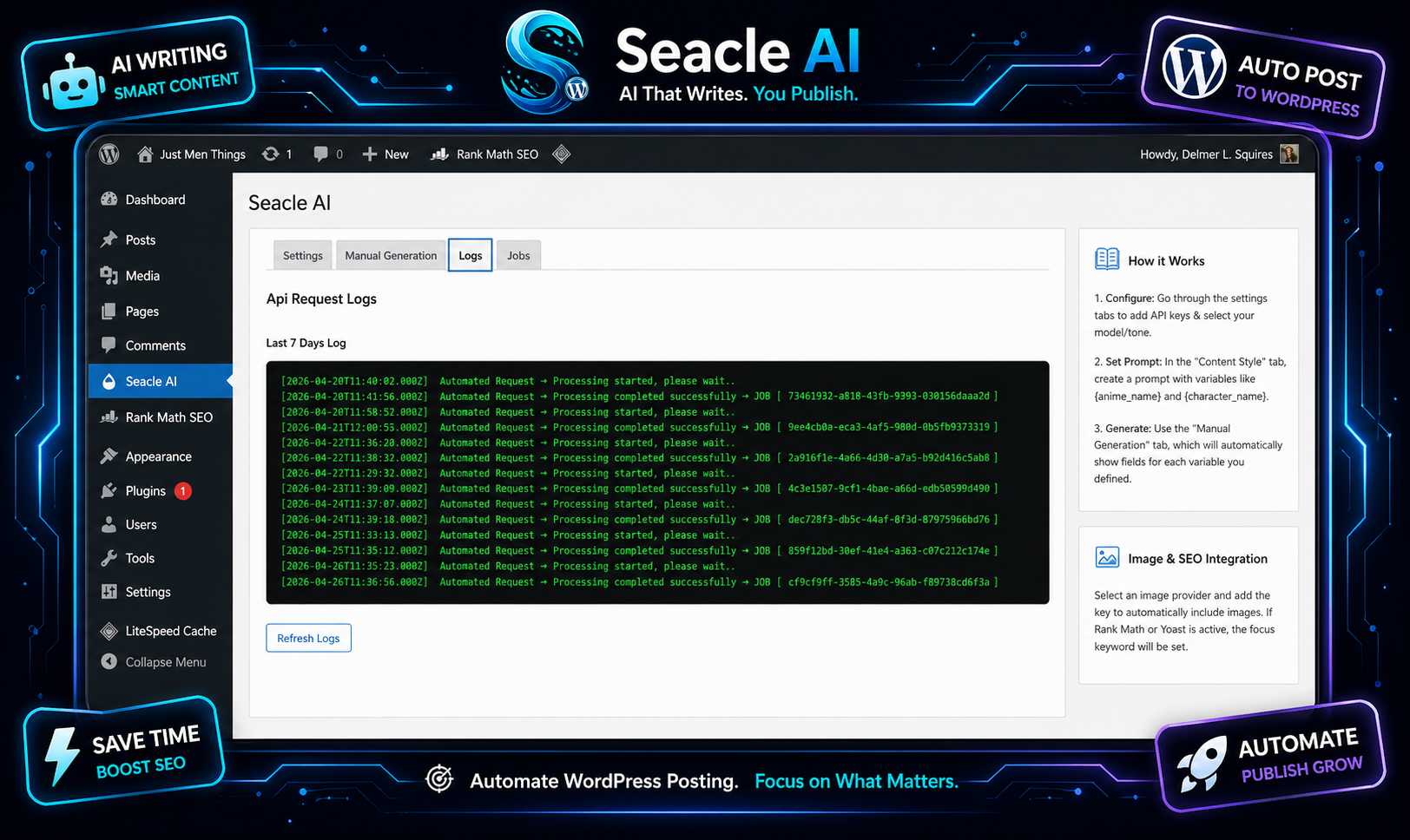Open the WordPress logo menu

pos(108,154)
